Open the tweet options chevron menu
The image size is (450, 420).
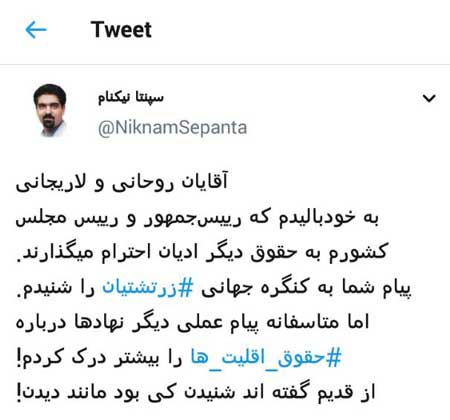pos(429,98)
